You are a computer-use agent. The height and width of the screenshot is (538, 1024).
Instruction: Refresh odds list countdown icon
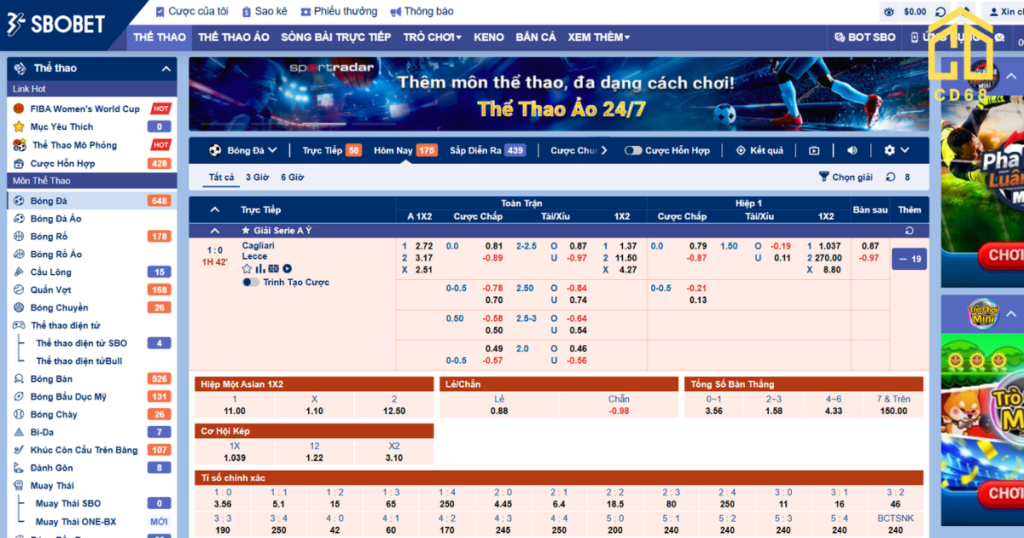(x=891, y=177)
